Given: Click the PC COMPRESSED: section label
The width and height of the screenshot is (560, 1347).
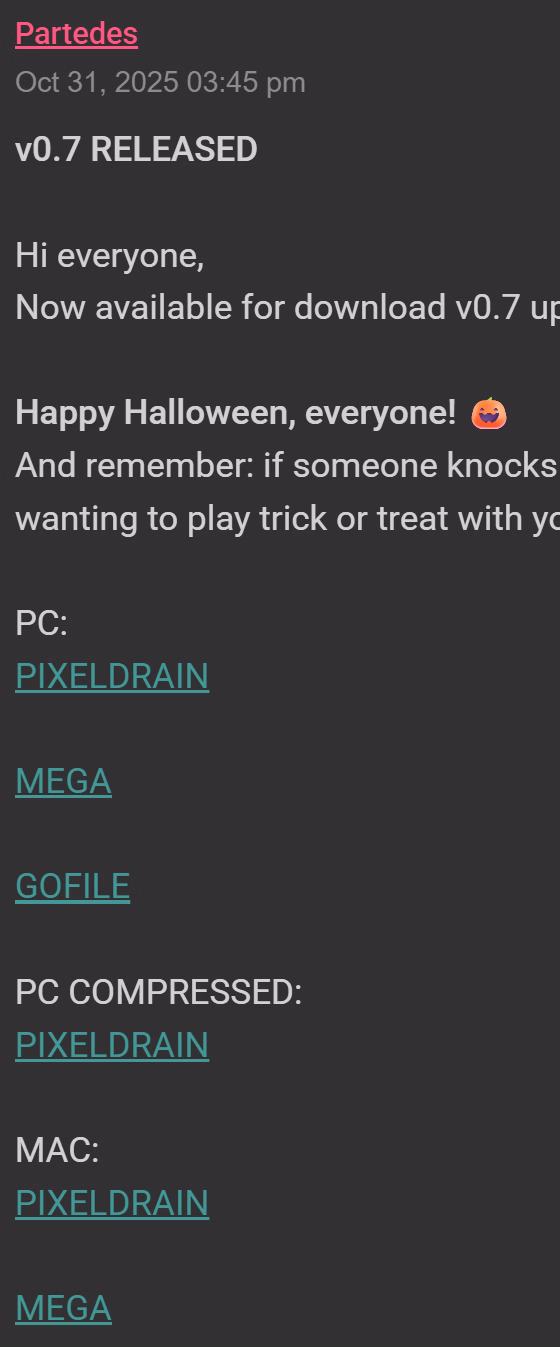Looking at the screenshot, I should click(x=158, y=992).
